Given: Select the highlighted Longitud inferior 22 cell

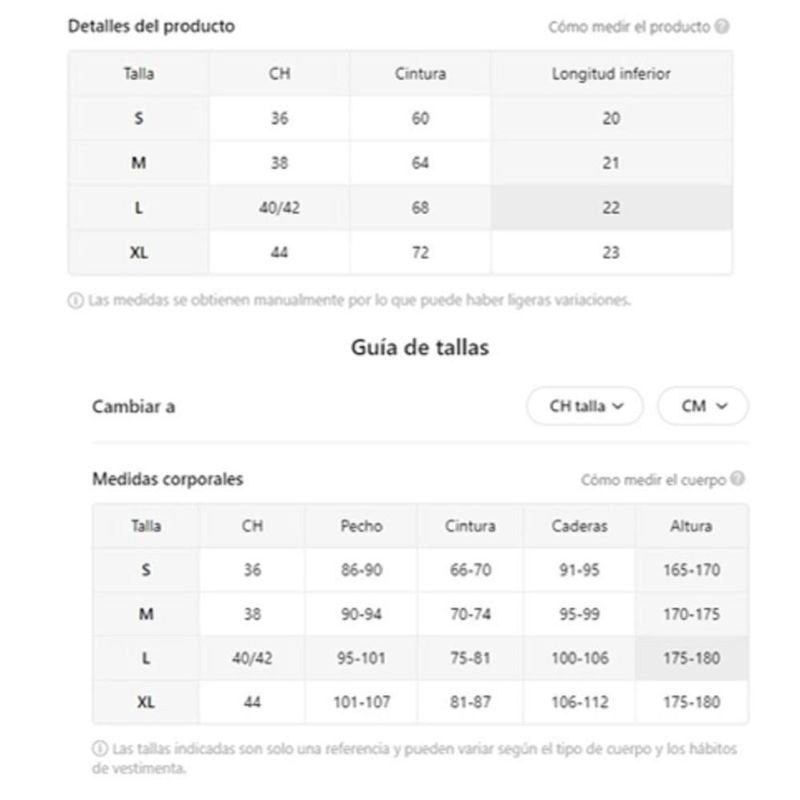Looking at the screenshot, I should tap(611, 208).
